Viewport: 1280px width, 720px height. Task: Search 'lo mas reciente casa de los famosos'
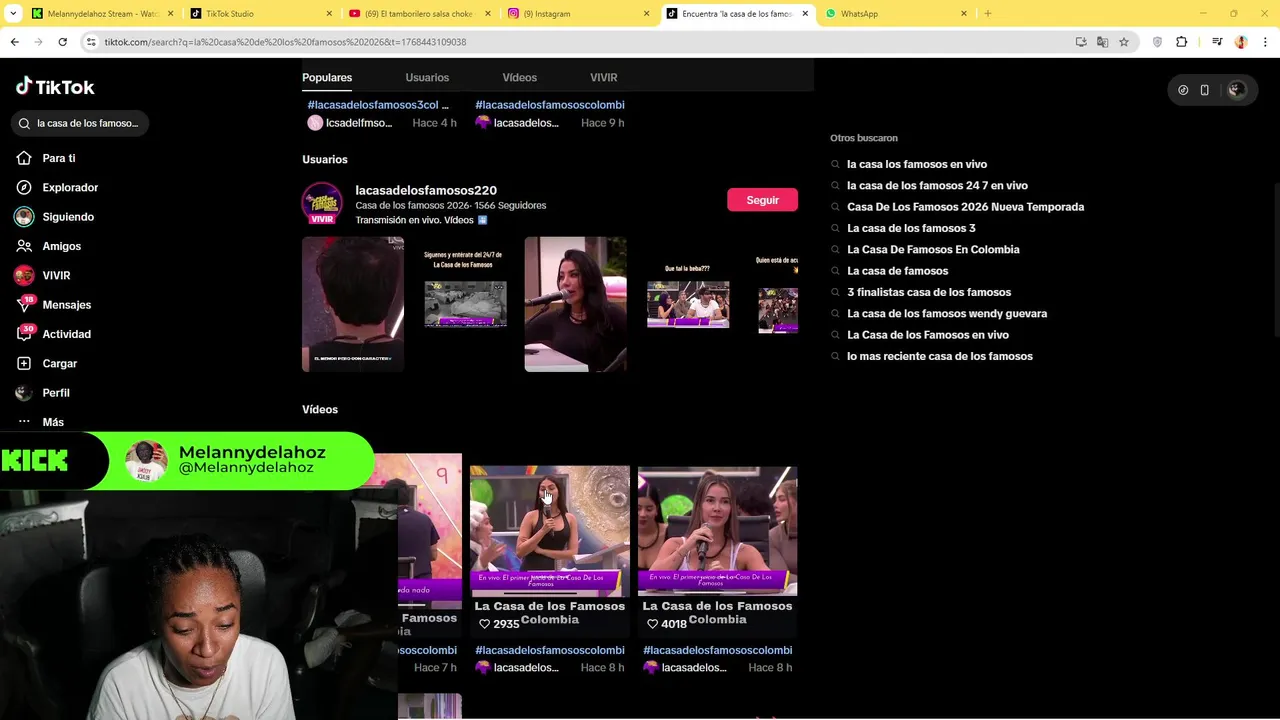pyautogui.click(x=939, y=356)
